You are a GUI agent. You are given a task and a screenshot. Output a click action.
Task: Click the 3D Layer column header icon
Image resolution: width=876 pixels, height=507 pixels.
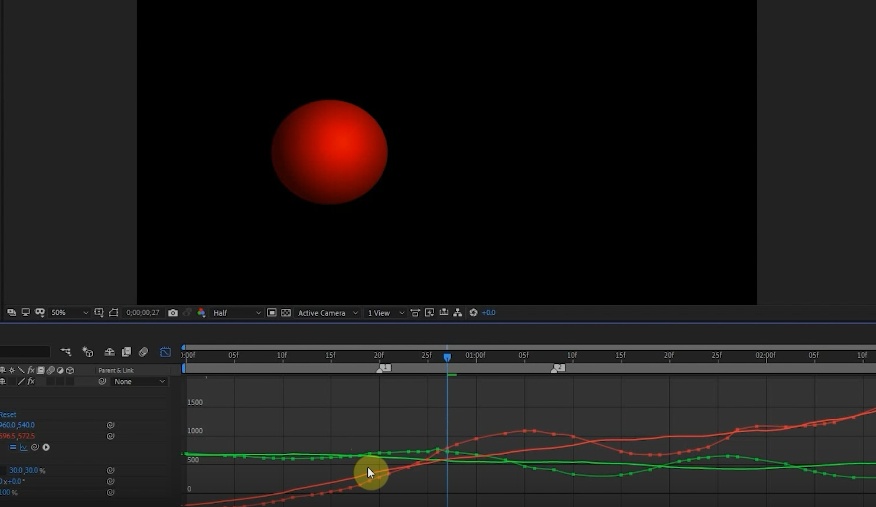tap(70, 370)
